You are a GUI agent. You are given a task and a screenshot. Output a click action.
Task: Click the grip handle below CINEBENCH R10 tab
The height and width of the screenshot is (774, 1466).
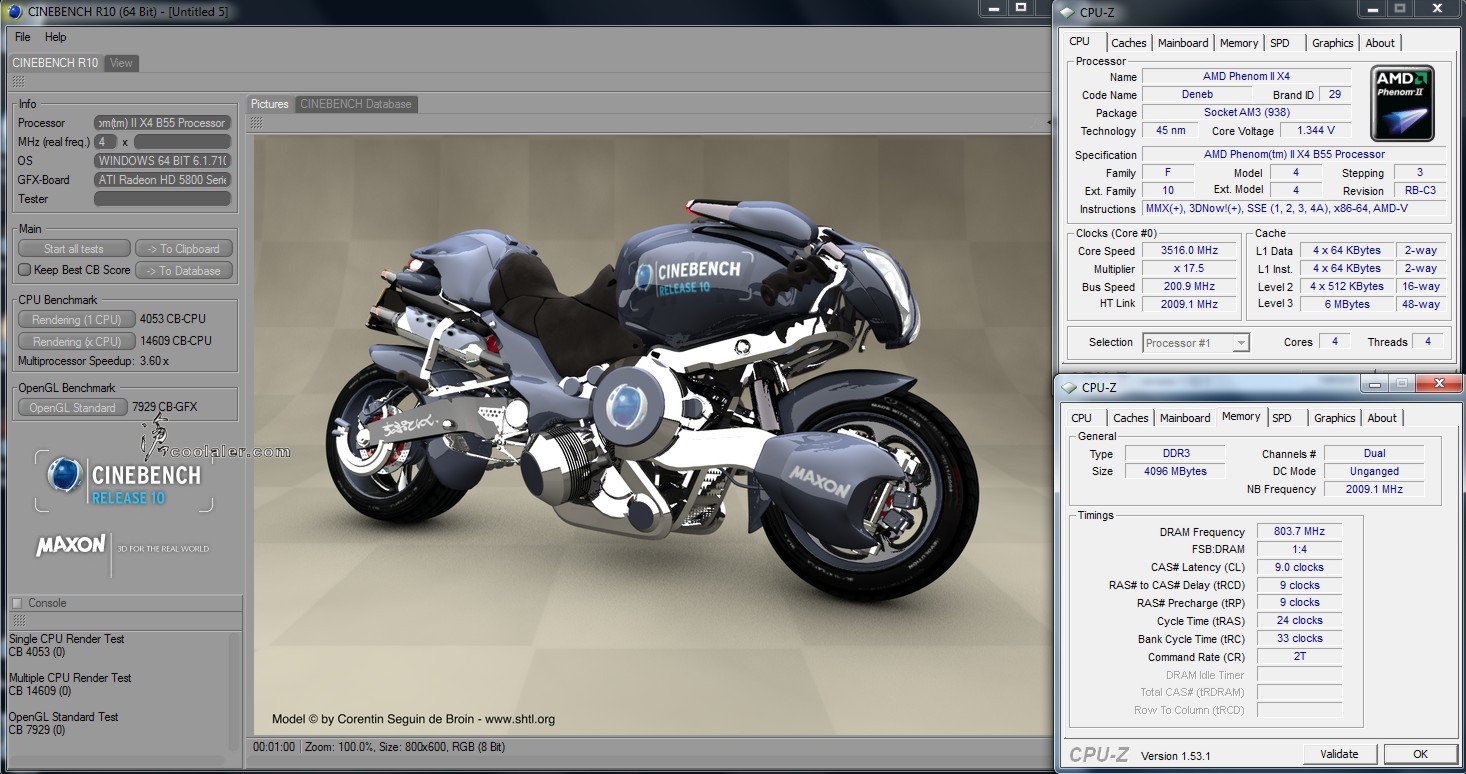coord(18,82)
